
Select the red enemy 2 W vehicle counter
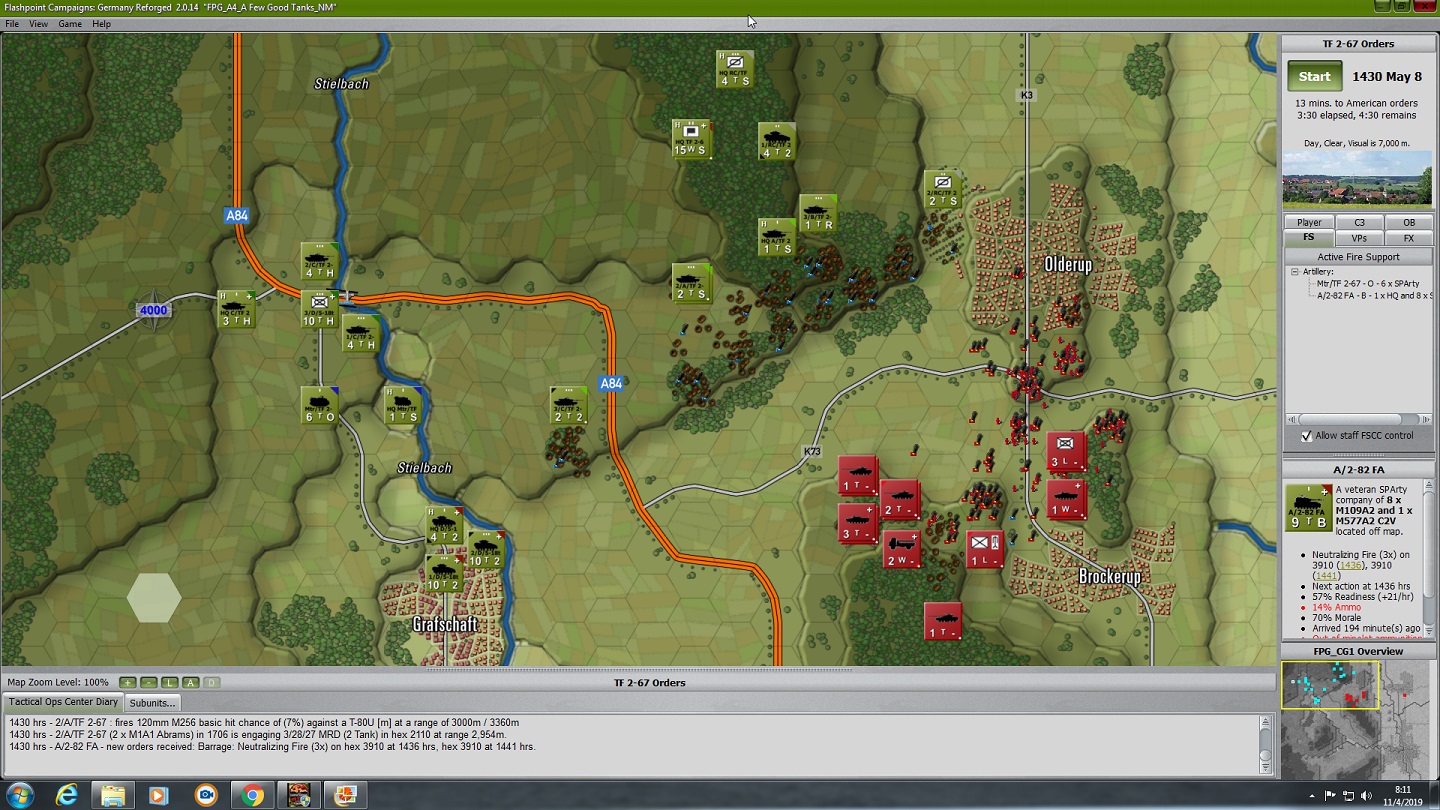coord(901,549)
